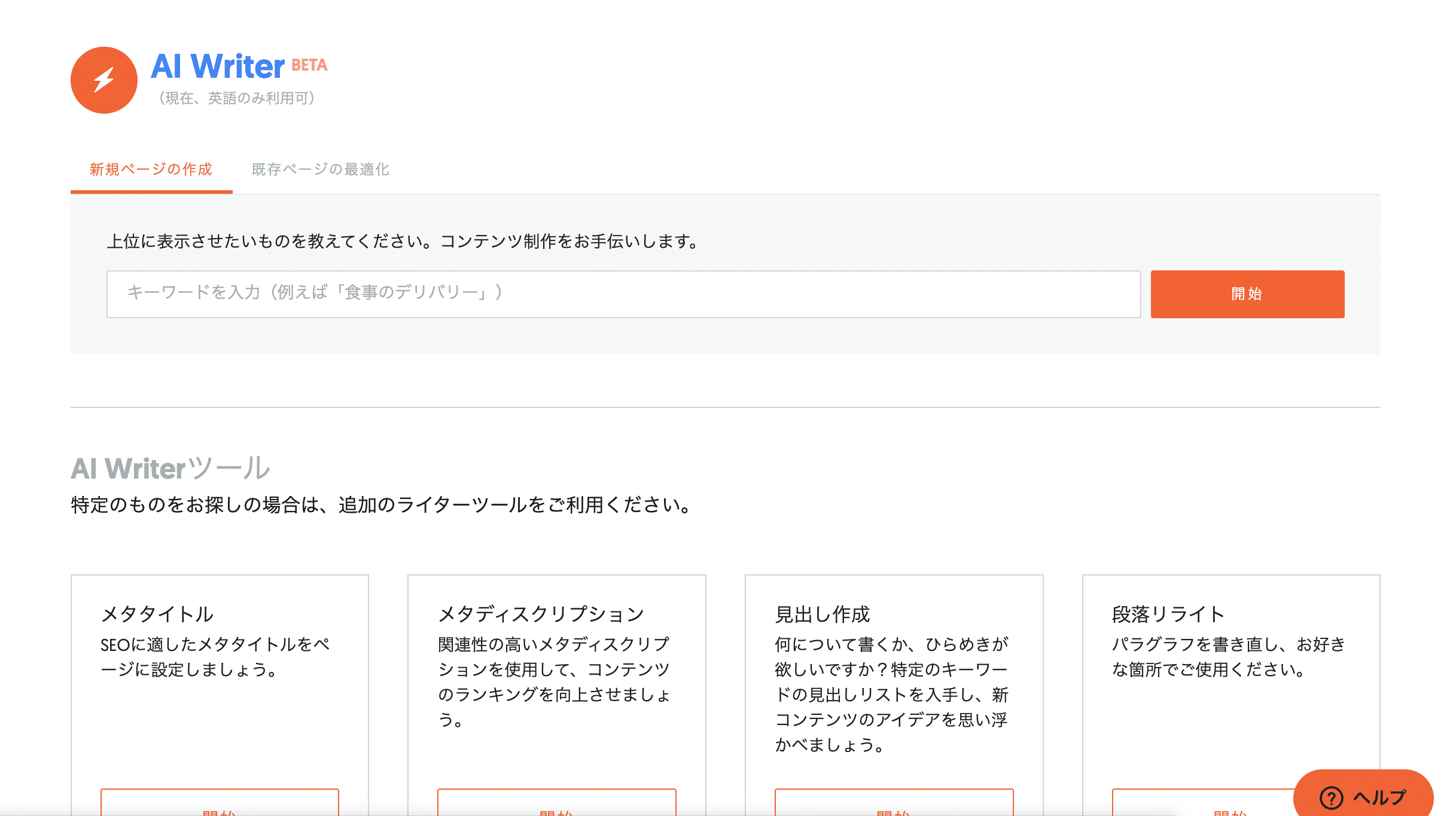Viewport: 1456px width, 816px height.
Task: Click the AI Writer title text
Action: coord(218,68)
